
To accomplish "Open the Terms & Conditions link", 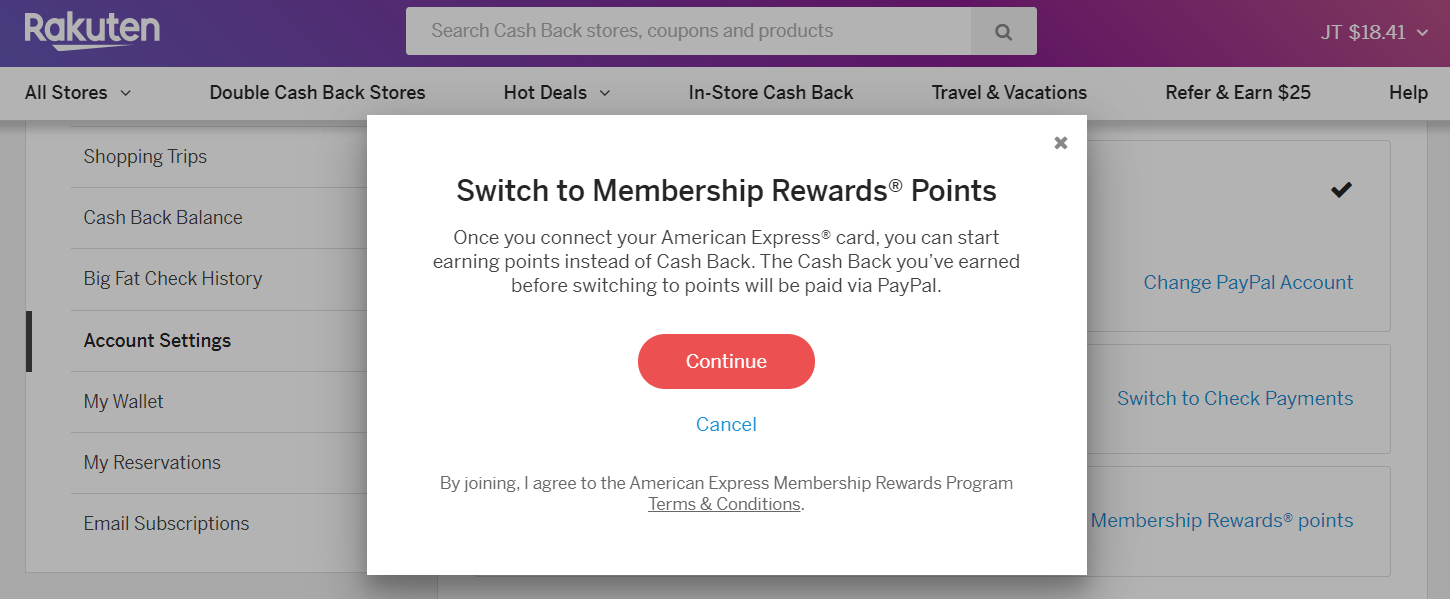I will click(724, 503).
